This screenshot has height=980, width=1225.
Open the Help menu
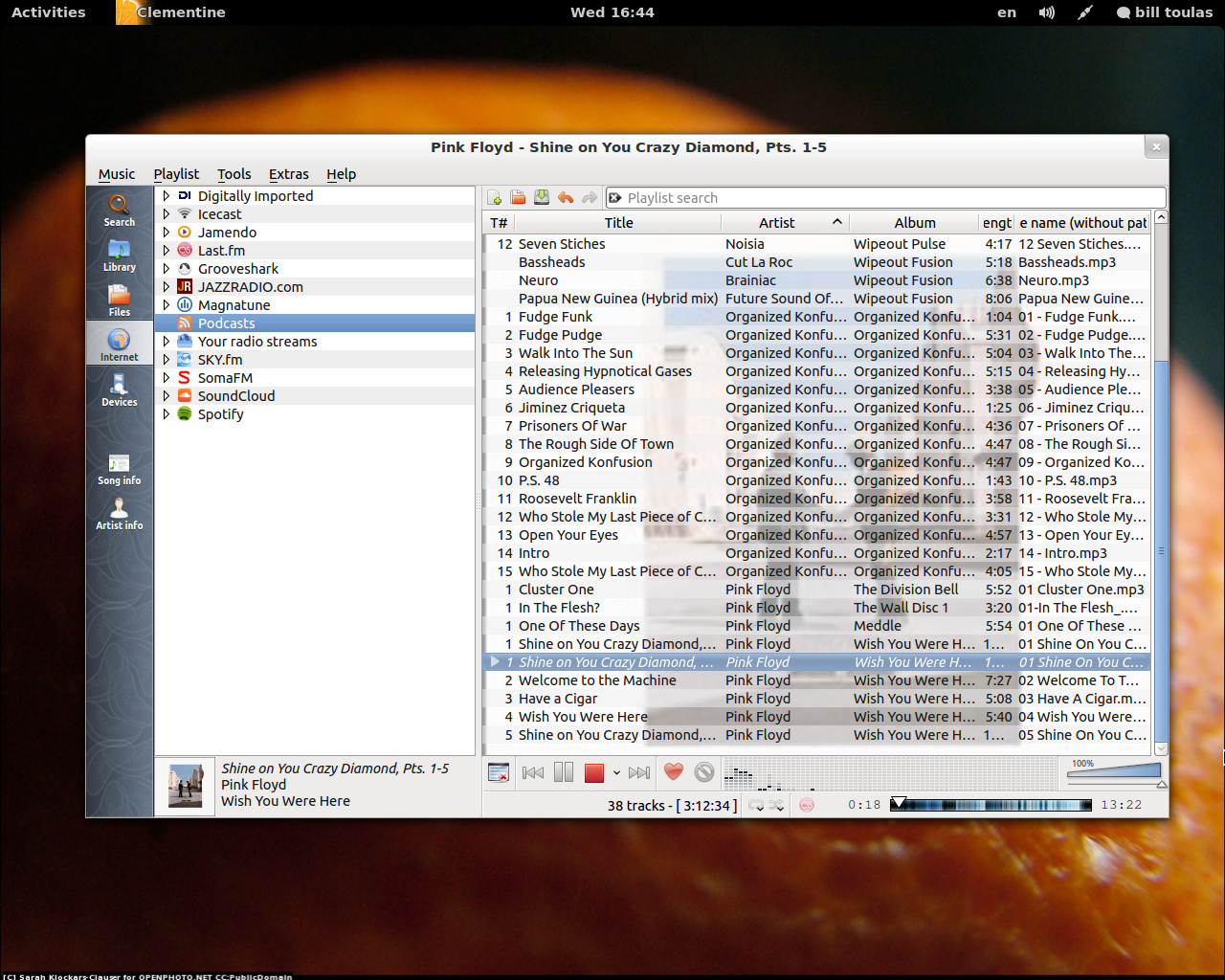(341, 173)
